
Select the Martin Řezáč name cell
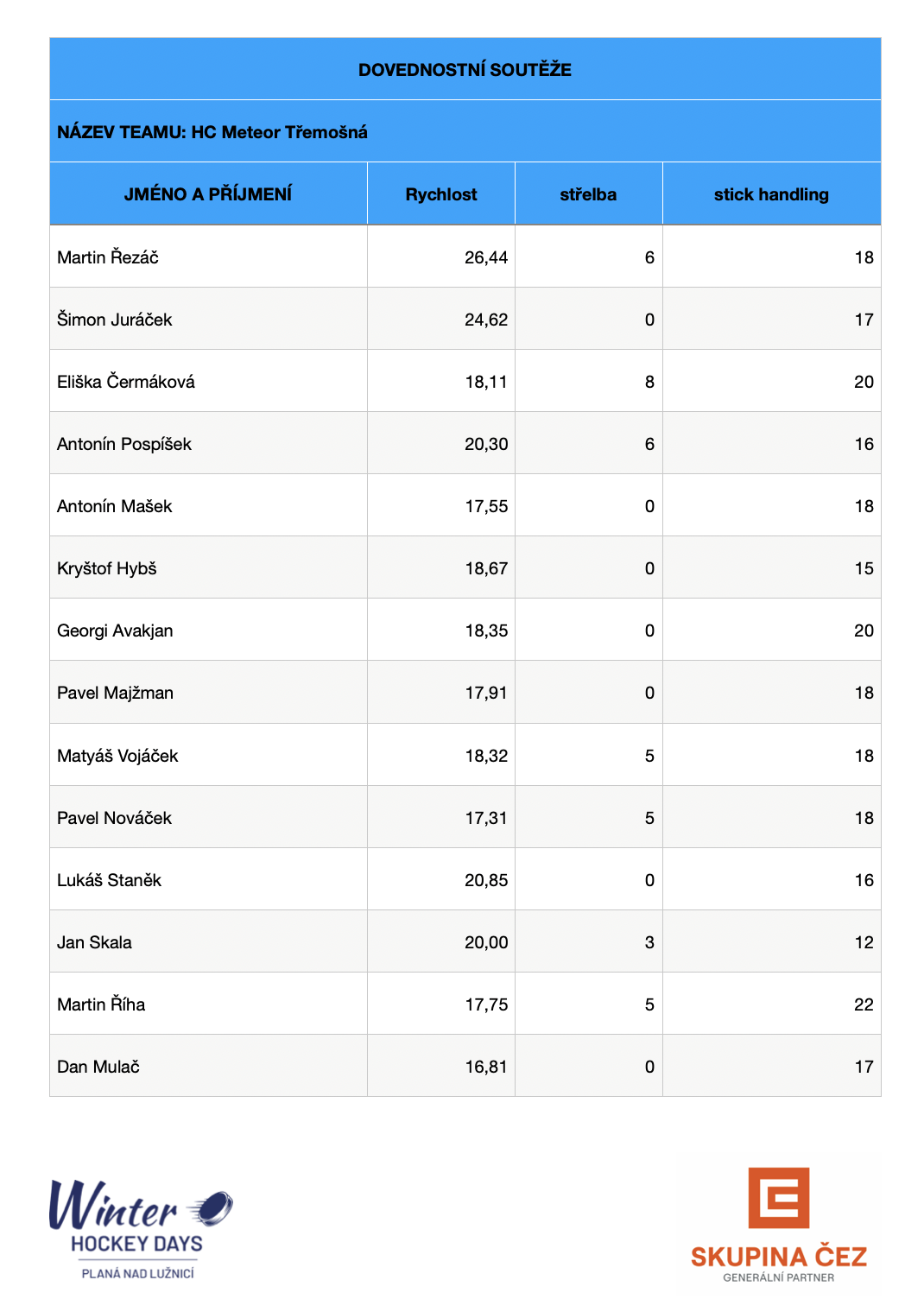point(108,257)
